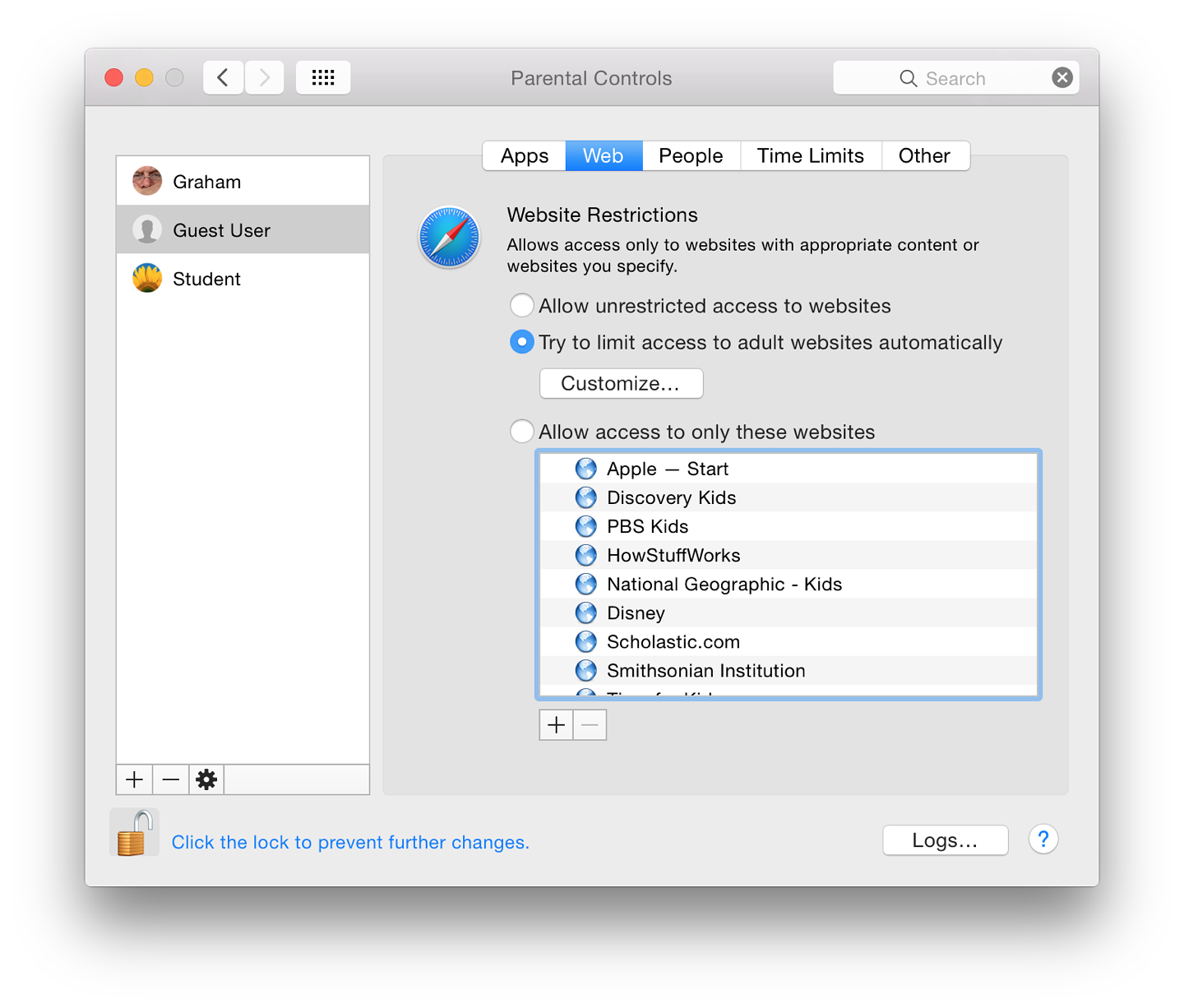Image resolution: width=1184 pixels, height=1008 pixels.
Task: Click the Student sunflower avatar
Action: pyautogui.click(x=147, y=278)
